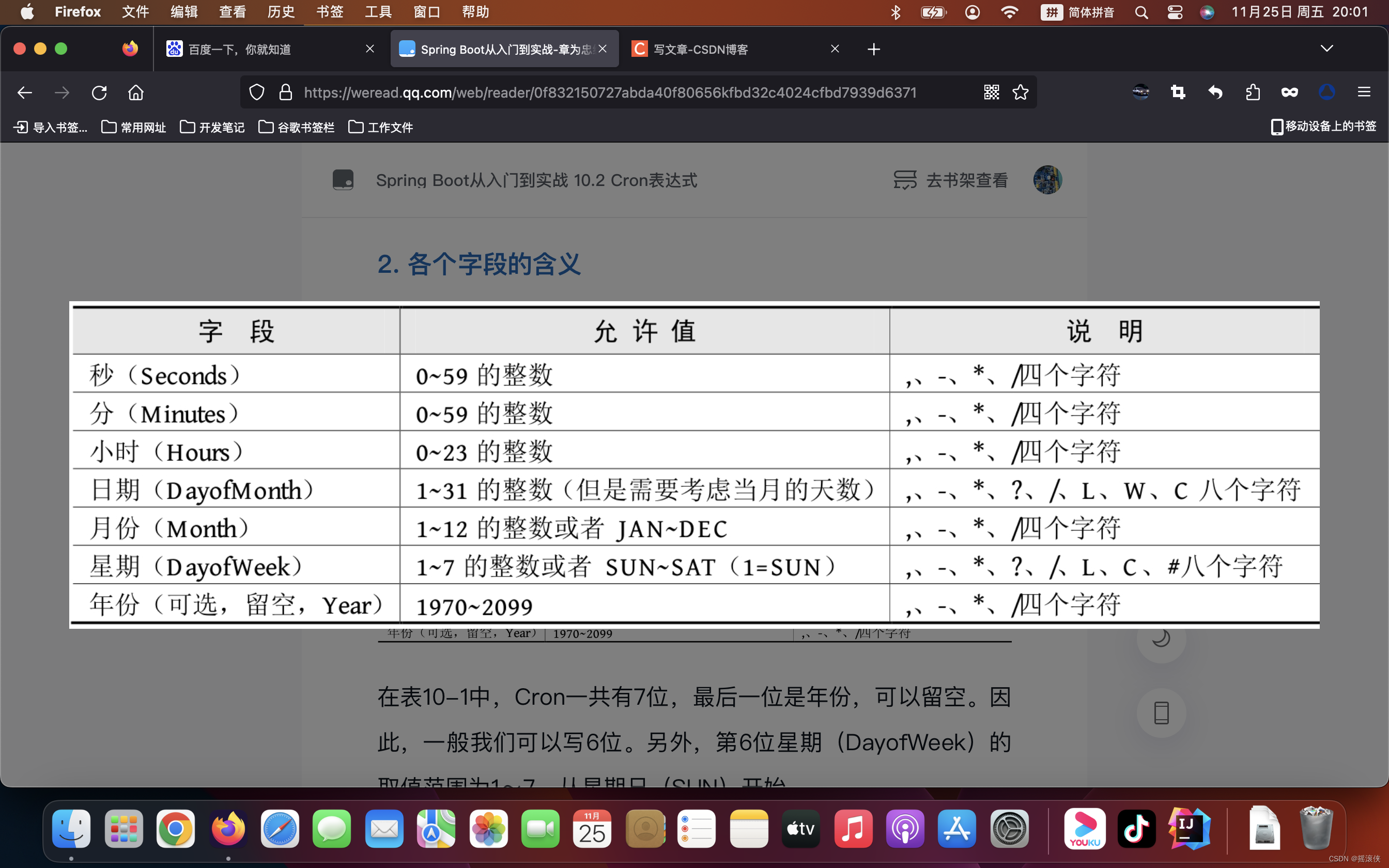
Task: Click the date and time clock
Action: 1300,12
